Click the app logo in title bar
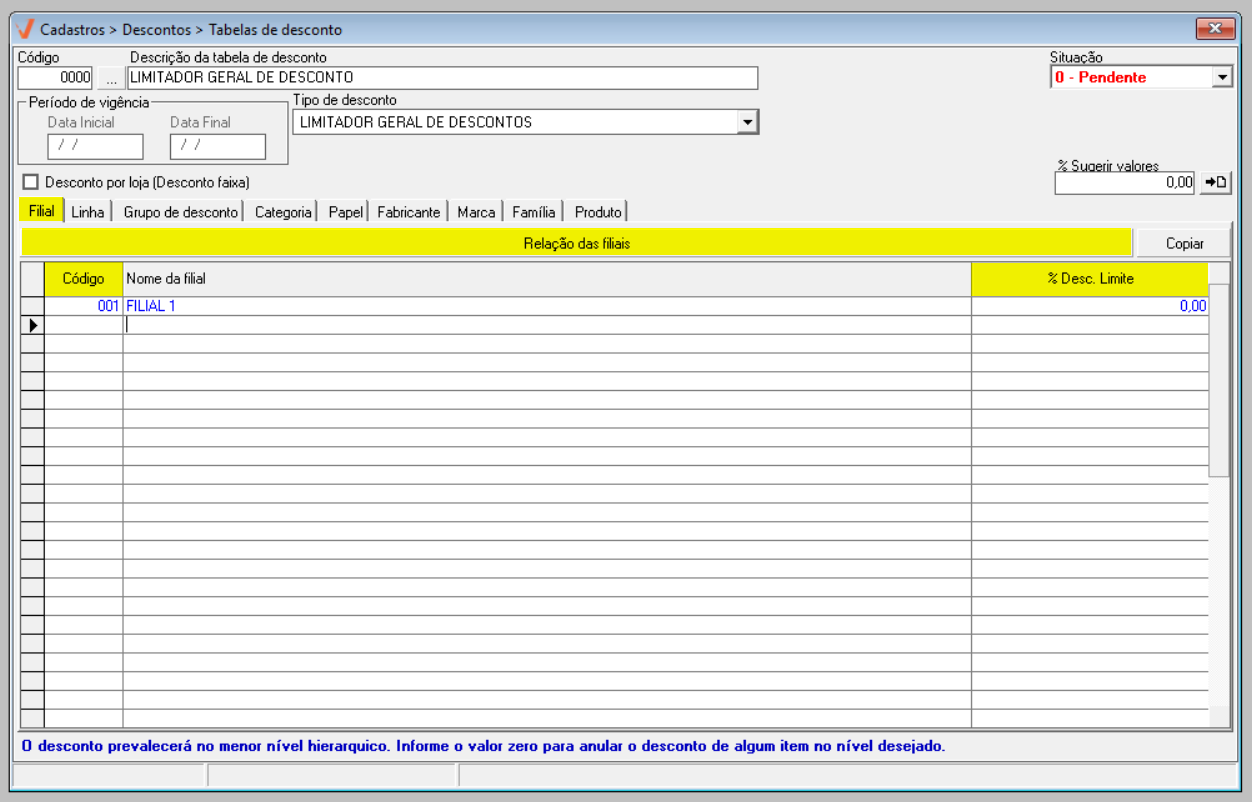This screenshot has width=1252, height=802. click(x=25, y=29)
